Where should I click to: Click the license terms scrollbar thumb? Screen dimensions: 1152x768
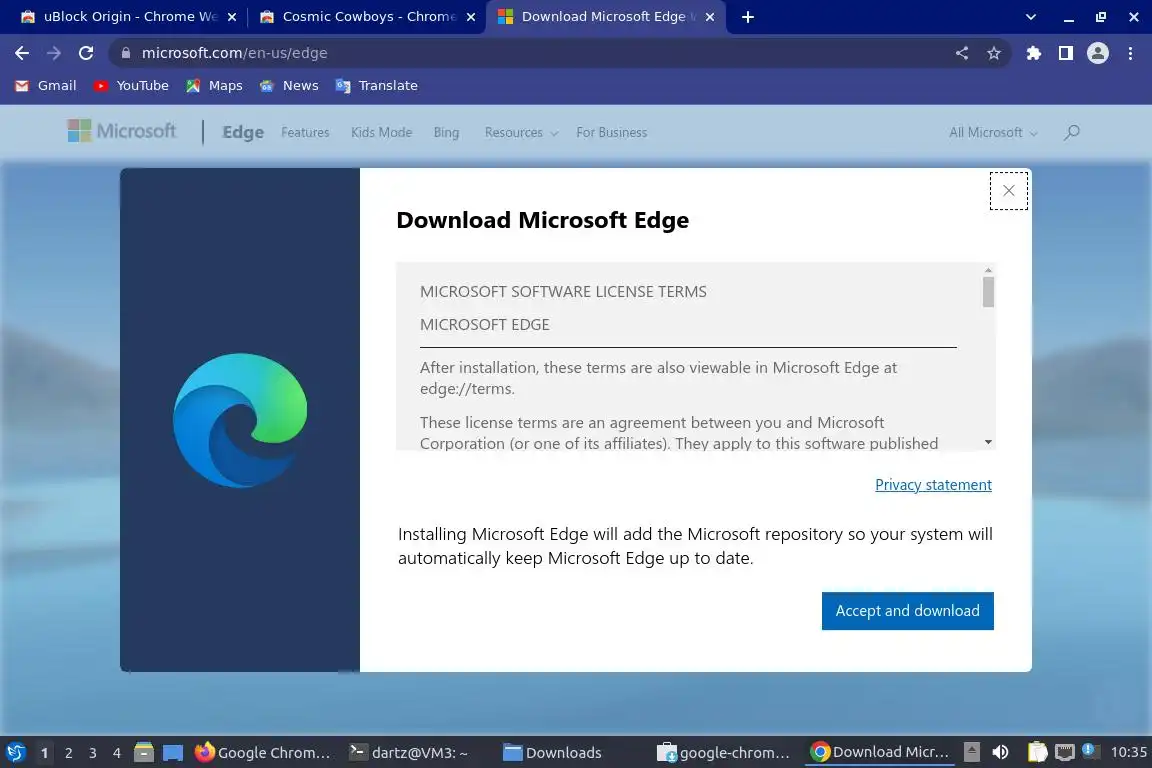pos(988,292)
